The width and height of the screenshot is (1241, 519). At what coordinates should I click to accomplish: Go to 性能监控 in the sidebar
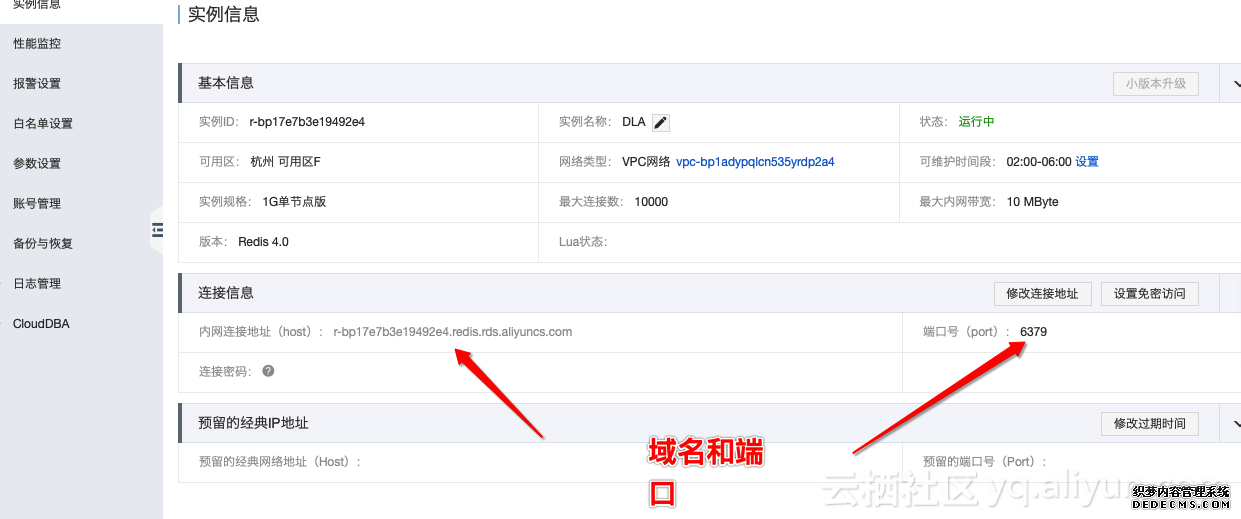tap(37, 44)
